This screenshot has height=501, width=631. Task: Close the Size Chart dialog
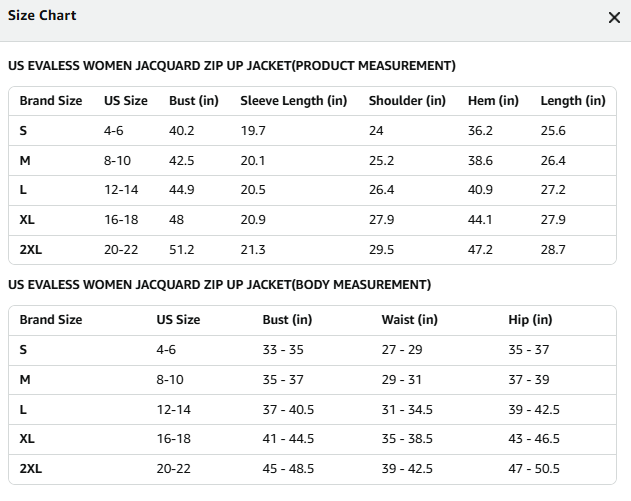click(614, 17)
